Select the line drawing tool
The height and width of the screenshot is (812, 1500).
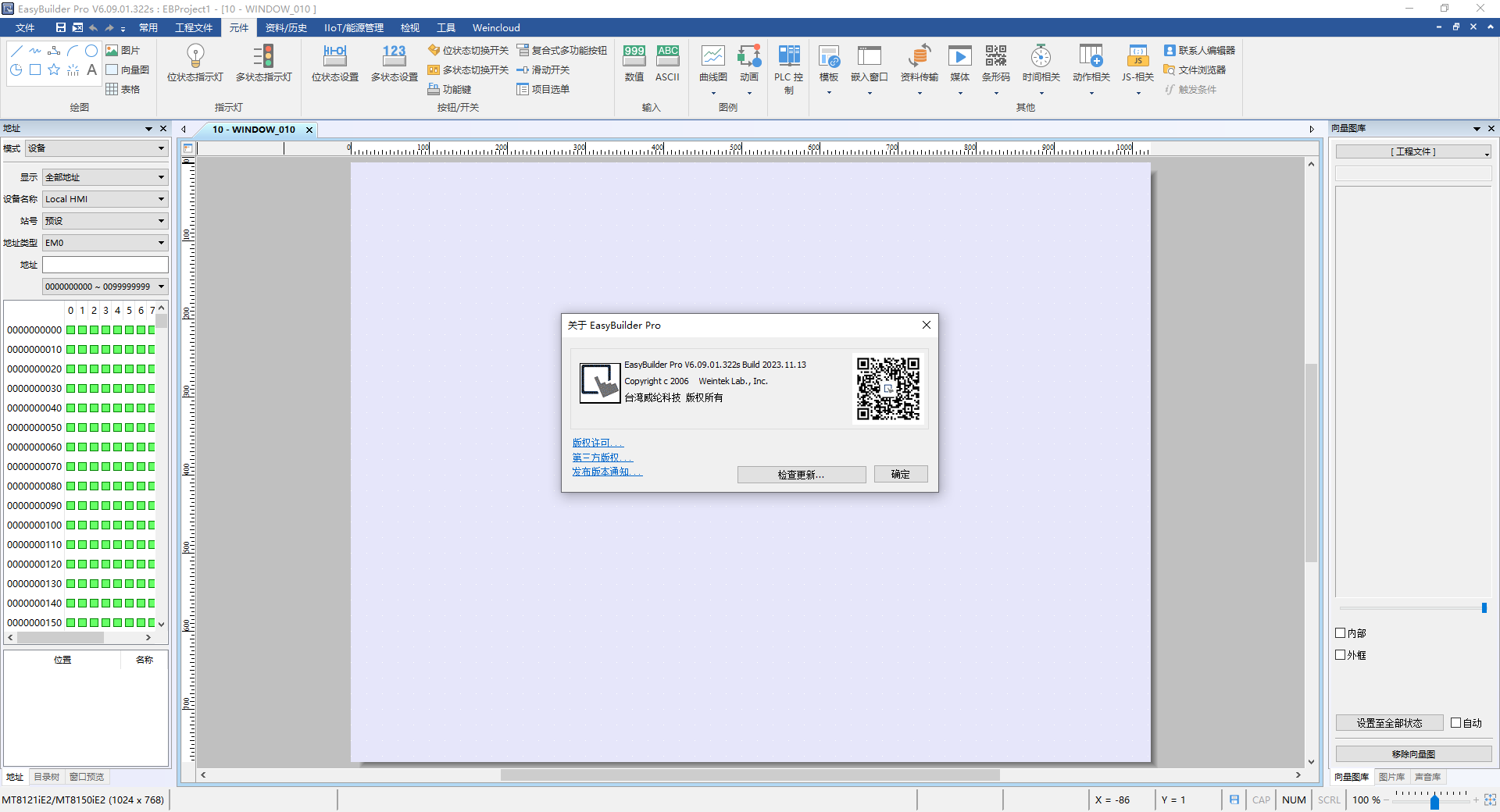[16, 51]
